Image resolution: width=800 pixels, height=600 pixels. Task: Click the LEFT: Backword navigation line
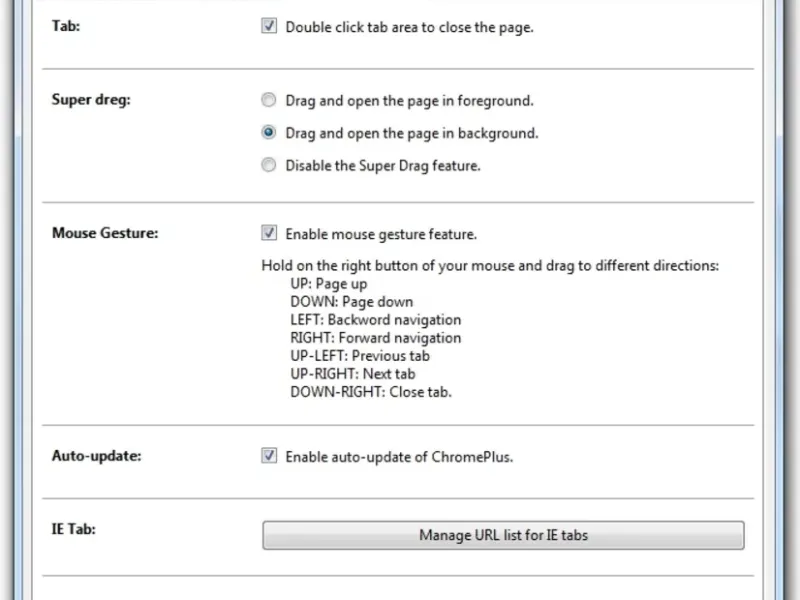pyautogui.click(x=376, y=320)
